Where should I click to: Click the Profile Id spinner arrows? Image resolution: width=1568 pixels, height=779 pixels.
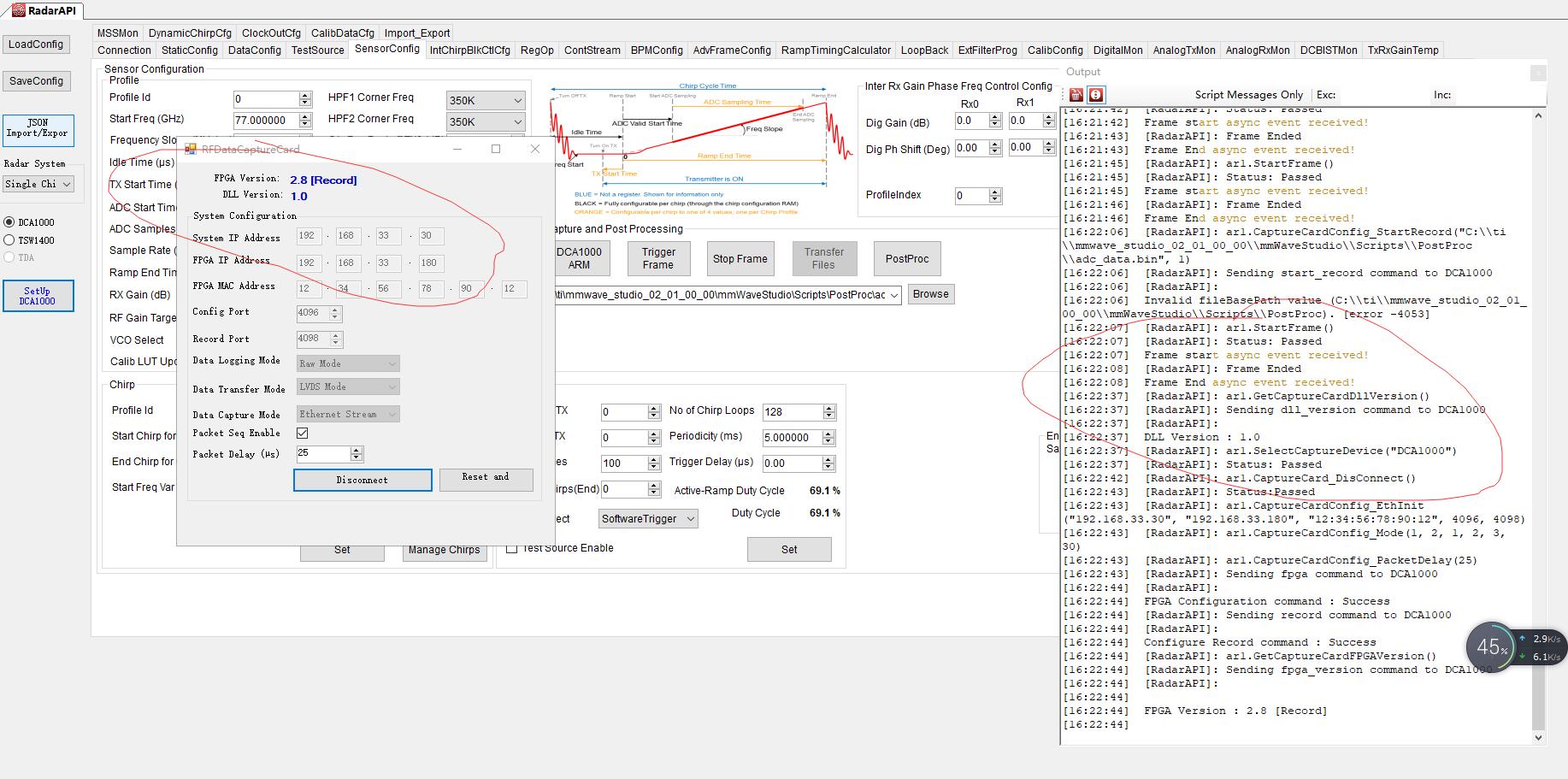pyautogui.click(x=305, y=99)
